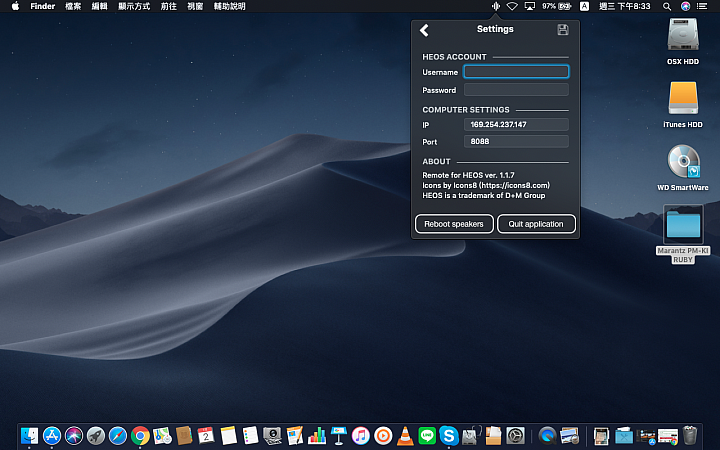Open Siri from the menu bar

coord(685,6)
